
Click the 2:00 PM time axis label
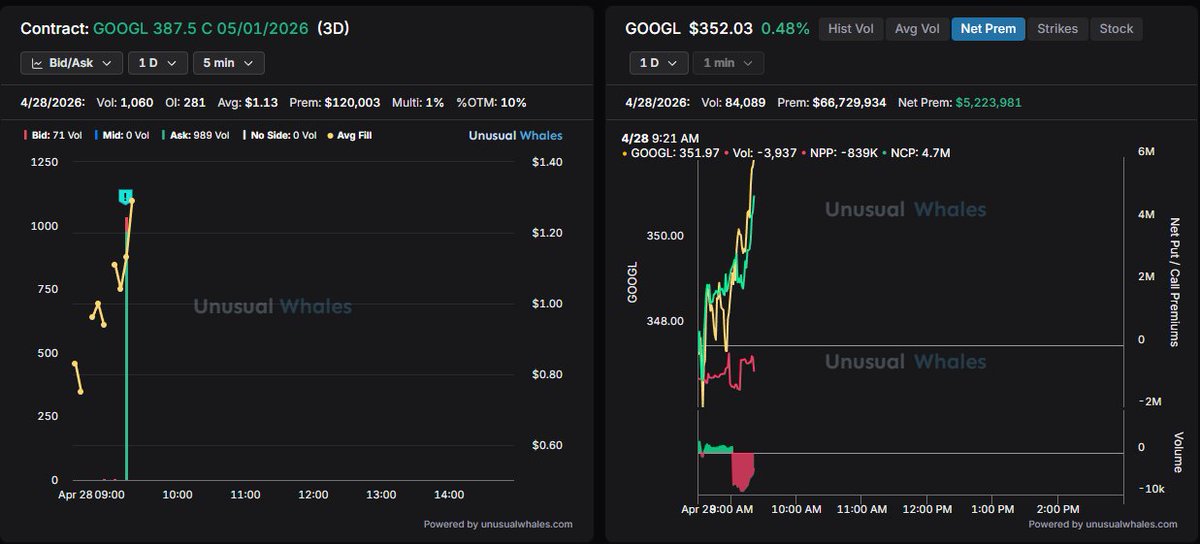coord(1058,509)
